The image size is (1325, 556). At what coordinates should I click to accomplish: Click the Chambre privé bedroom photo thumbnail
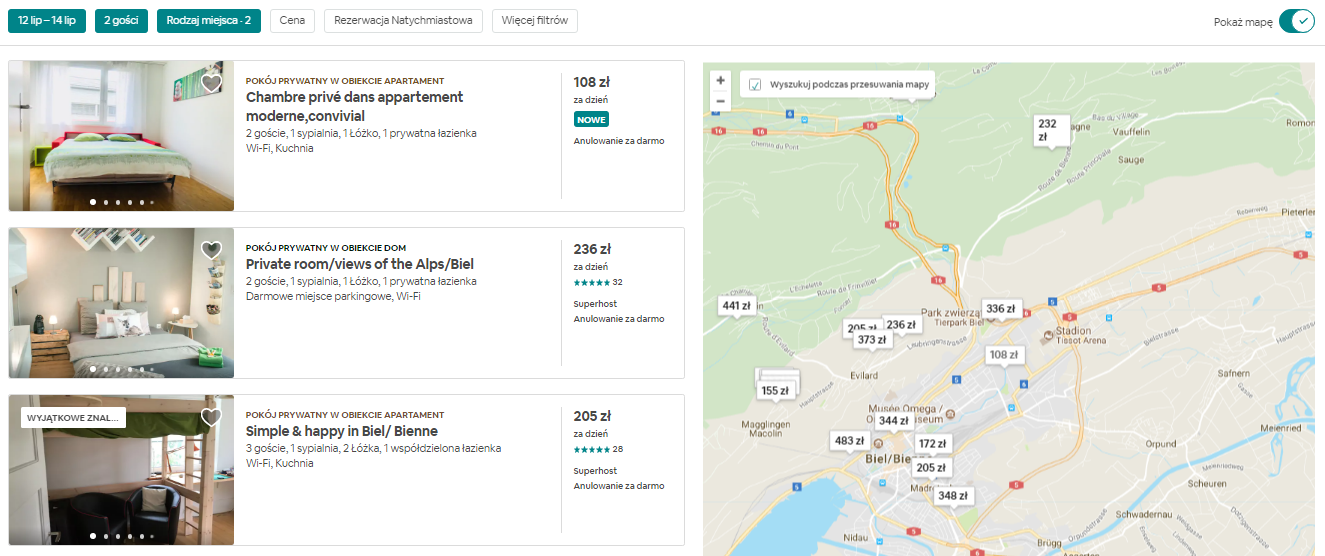pyautogui.click(x=121, y=136)
